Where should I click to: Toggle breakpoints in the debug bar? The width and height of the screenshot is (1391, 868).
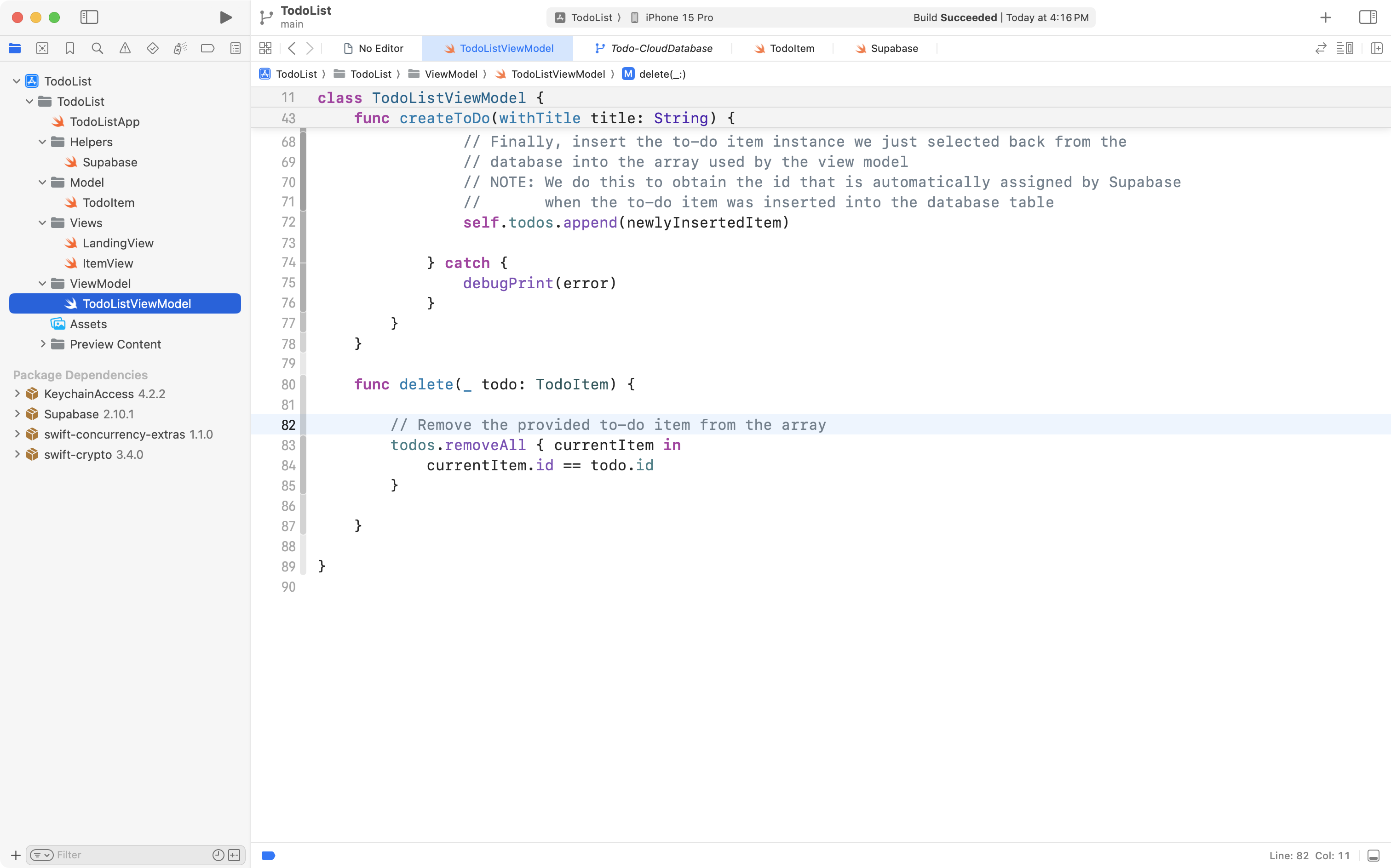click(x=268, y=855)
